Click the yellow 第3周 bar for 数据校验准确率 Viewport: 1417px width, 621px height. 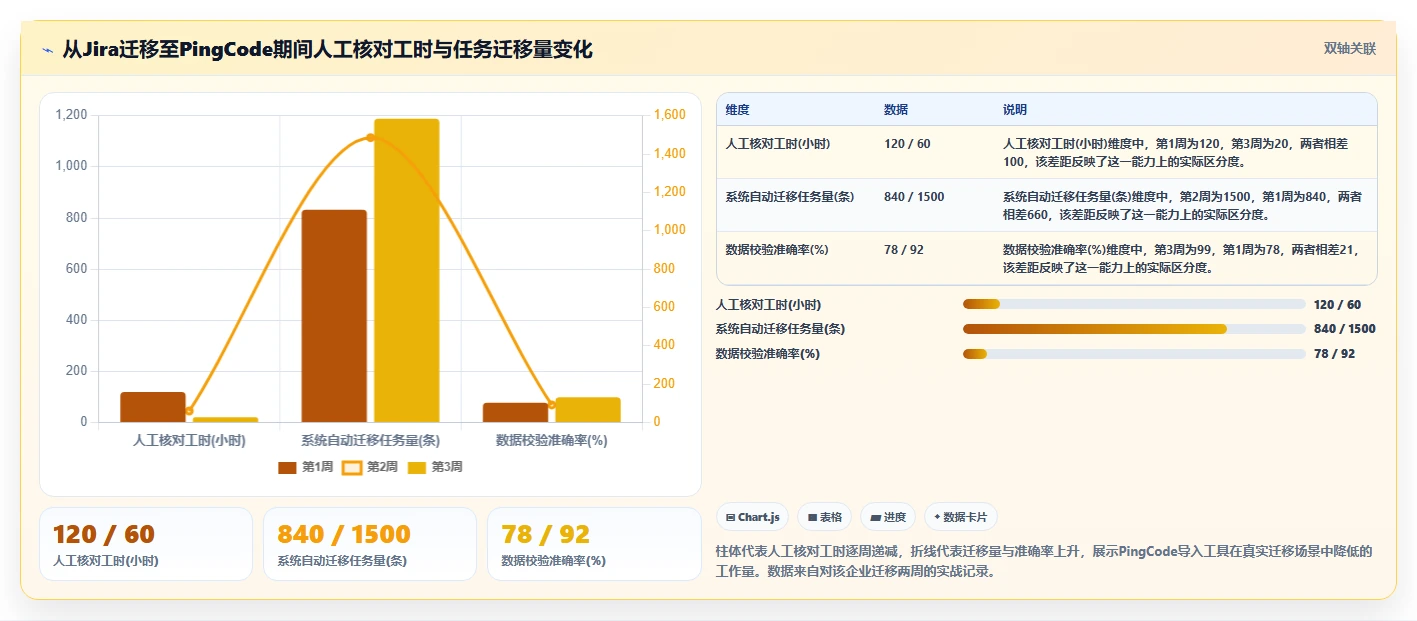click(588, 410)
